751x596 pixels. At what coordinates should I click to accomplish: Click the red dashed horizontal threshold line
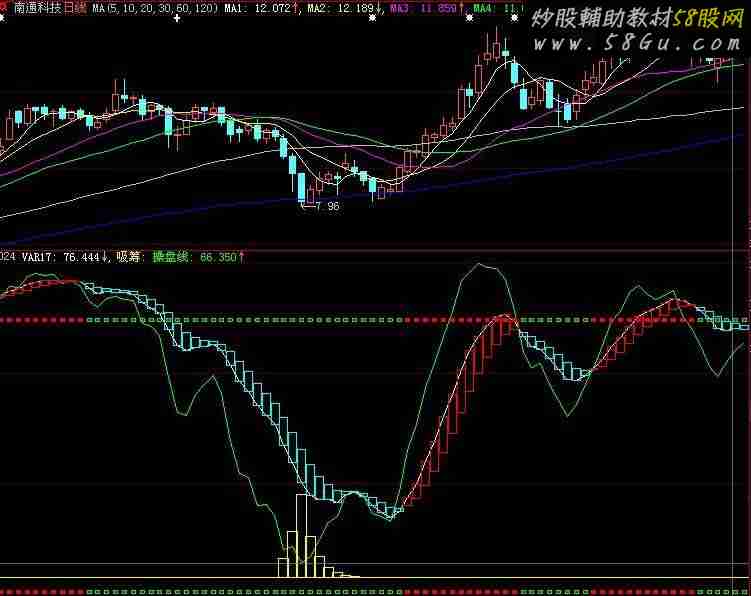[x=200, y=320]
